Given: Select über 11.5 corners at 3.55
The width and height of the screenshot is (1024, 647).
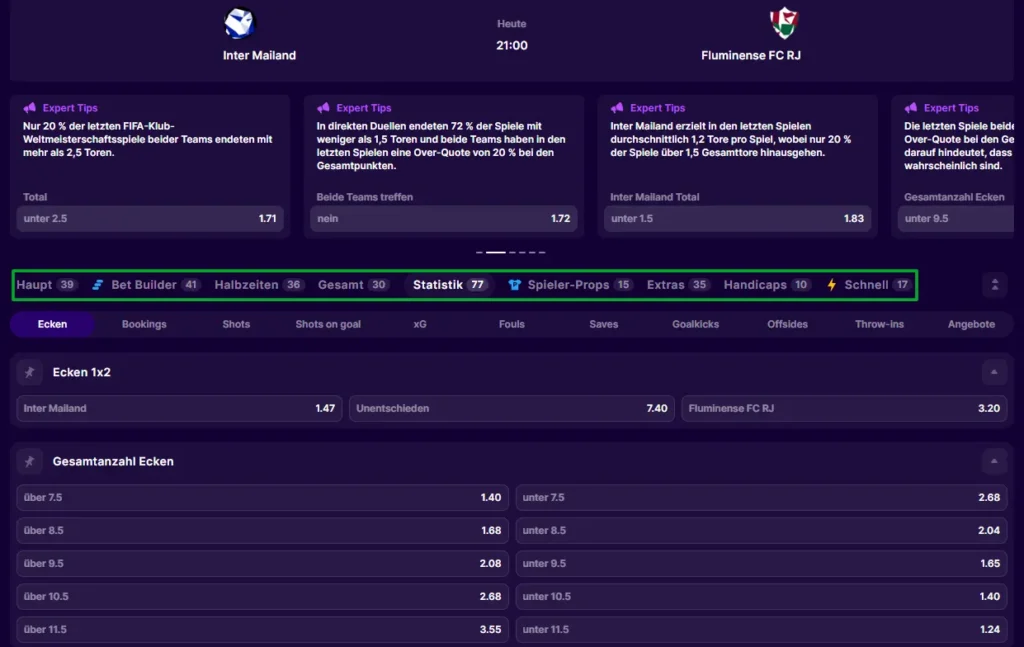Looking at the screenshot, I should click(x=263, y=630).
